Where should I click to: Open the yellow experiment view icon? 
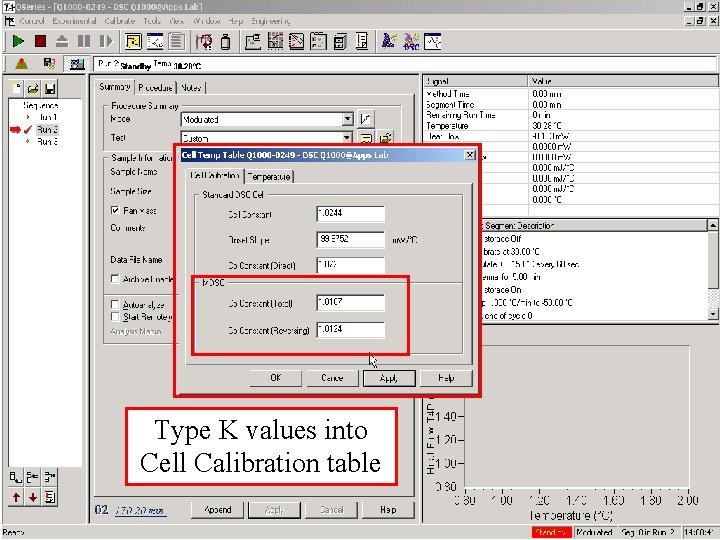[x=133, y=42]
